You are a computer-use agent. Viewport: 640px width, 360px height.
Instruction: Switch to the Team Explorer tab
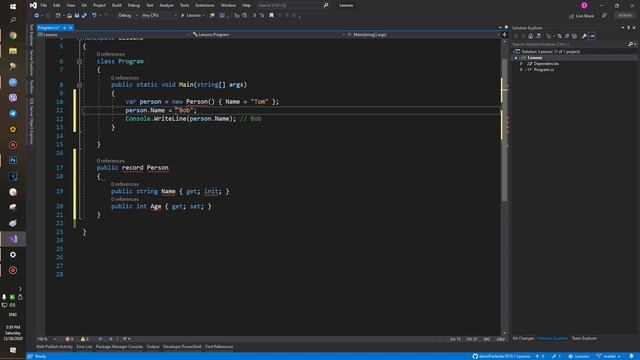584,338
